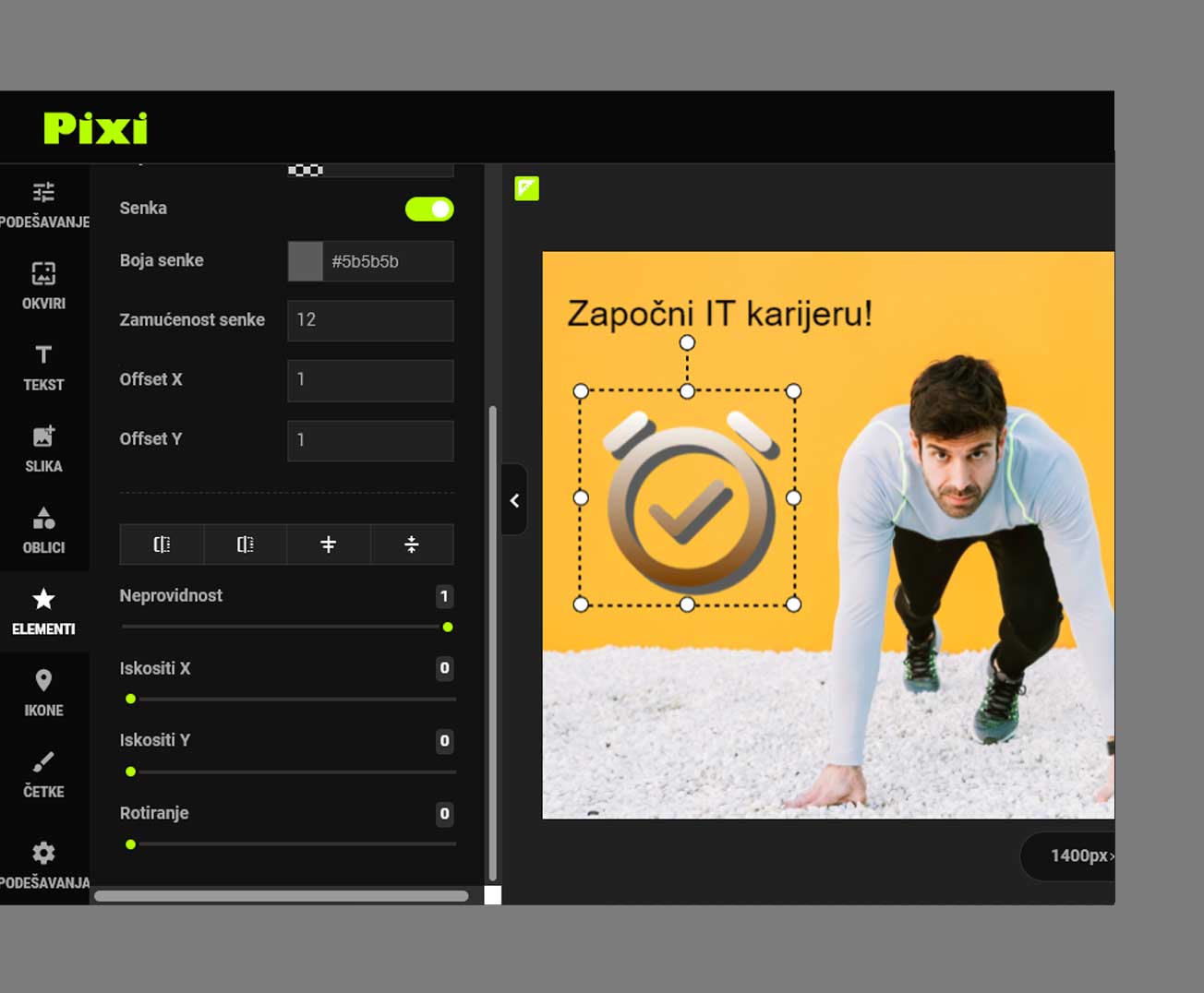Open Podešavanja gear settings
The image size is (1204, 993).
43,864
